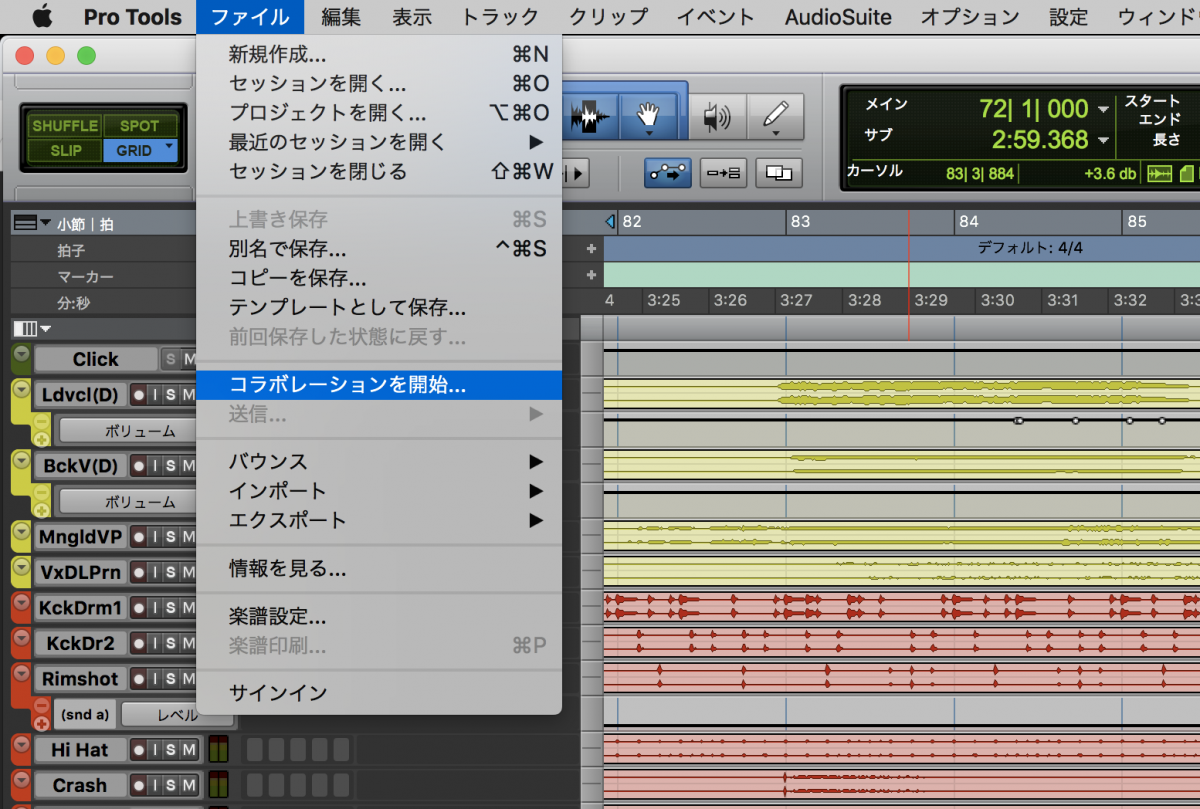The image size is (1200, 809).
Task: Expand the KckDrm1 track lane view
Action: (21, 602)
